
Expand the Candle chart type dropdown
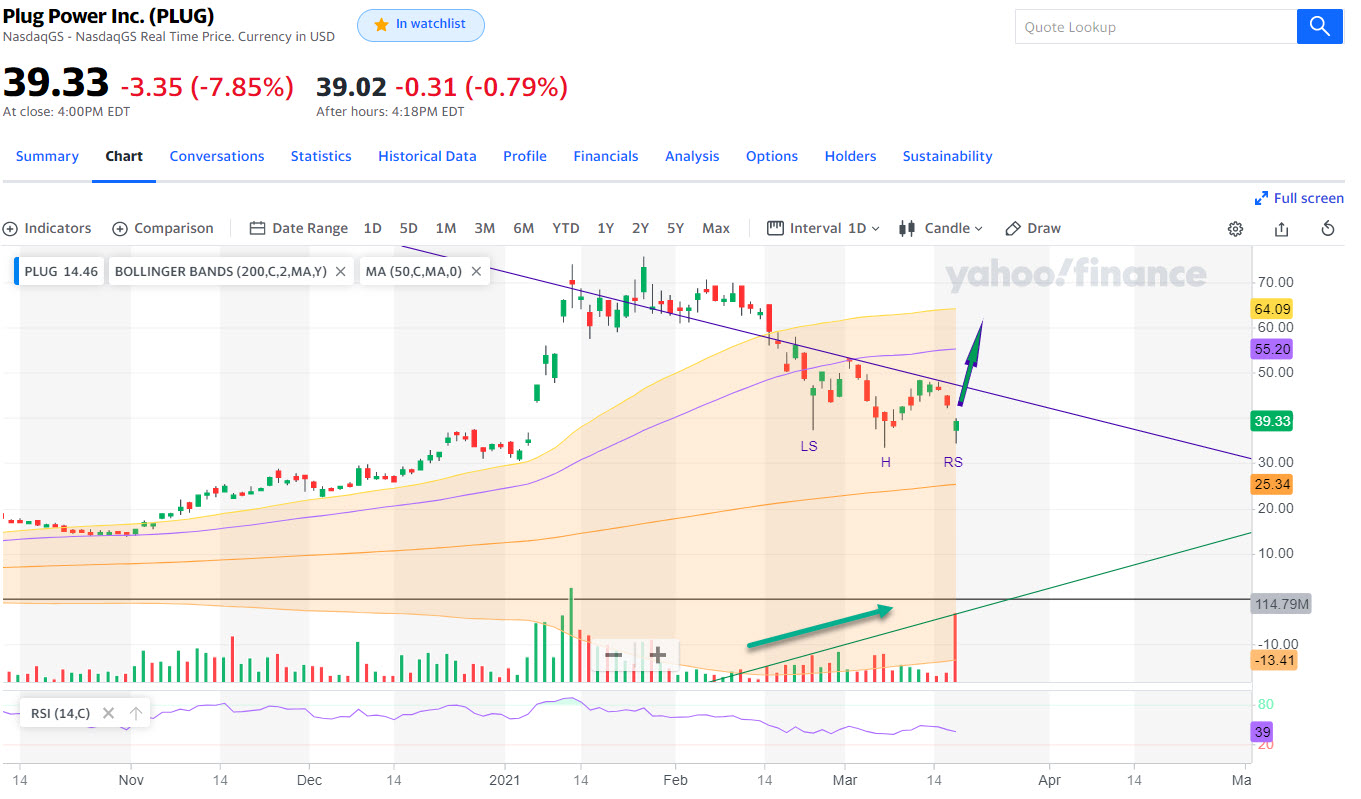941,228
